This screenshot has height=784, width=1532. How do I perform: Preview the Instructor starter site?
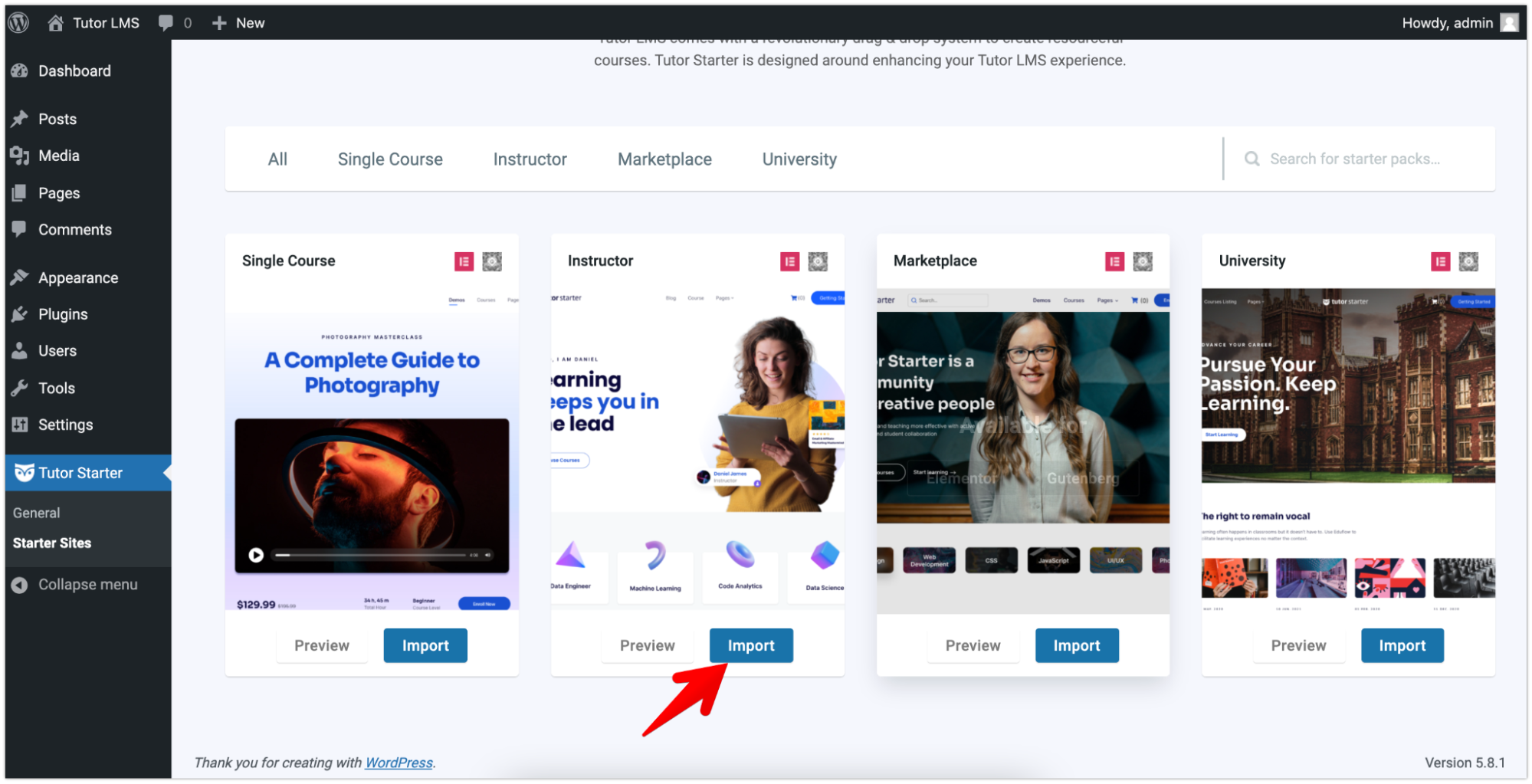click(648, 645)
